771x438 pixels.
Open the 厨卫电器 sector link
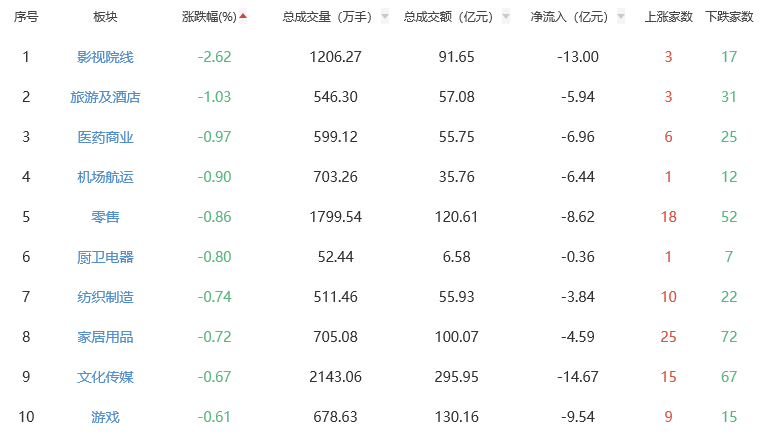pos(105,257)
